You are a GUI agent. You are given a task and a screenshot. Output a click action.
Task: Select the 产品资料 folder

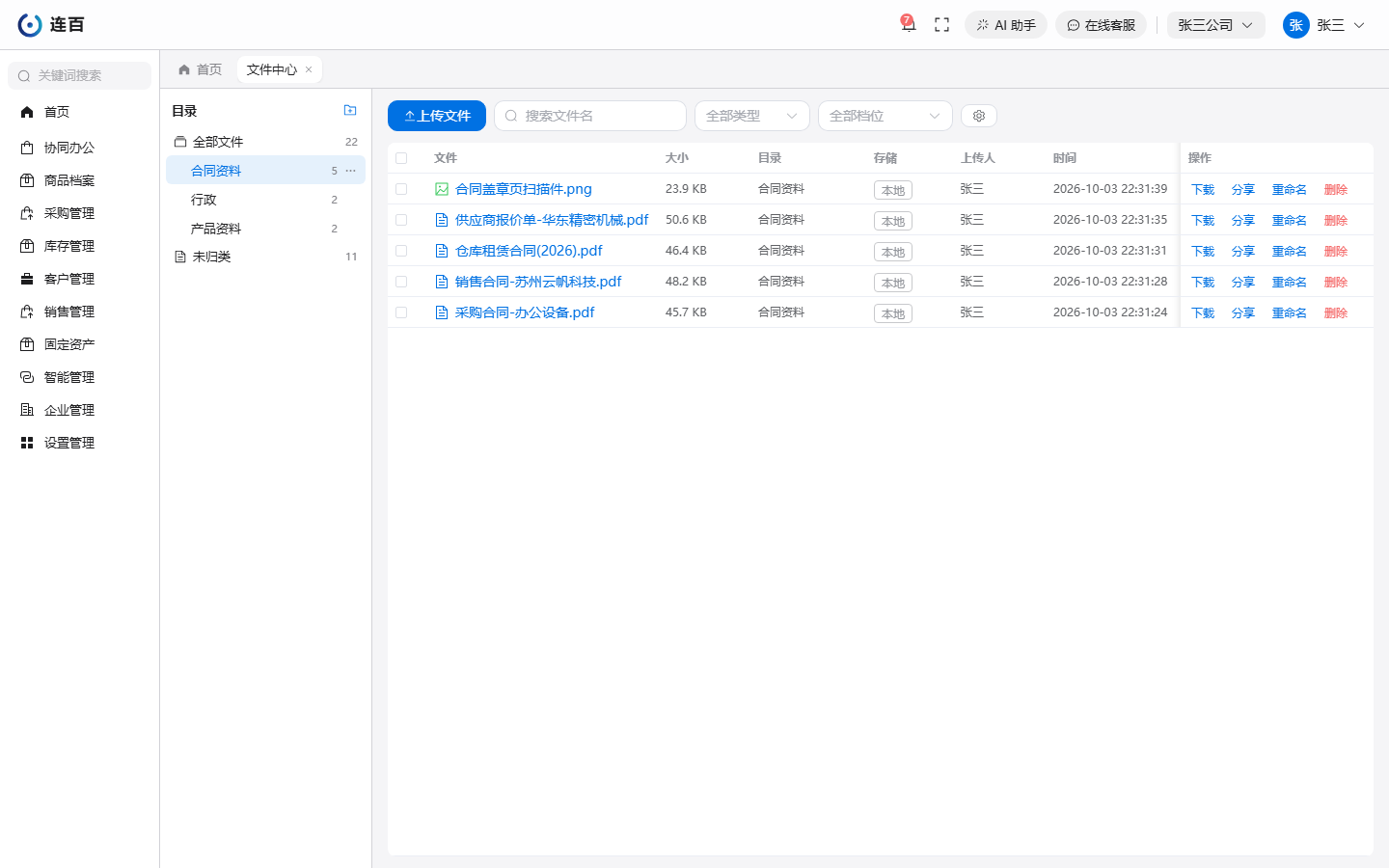click(265, 229)
